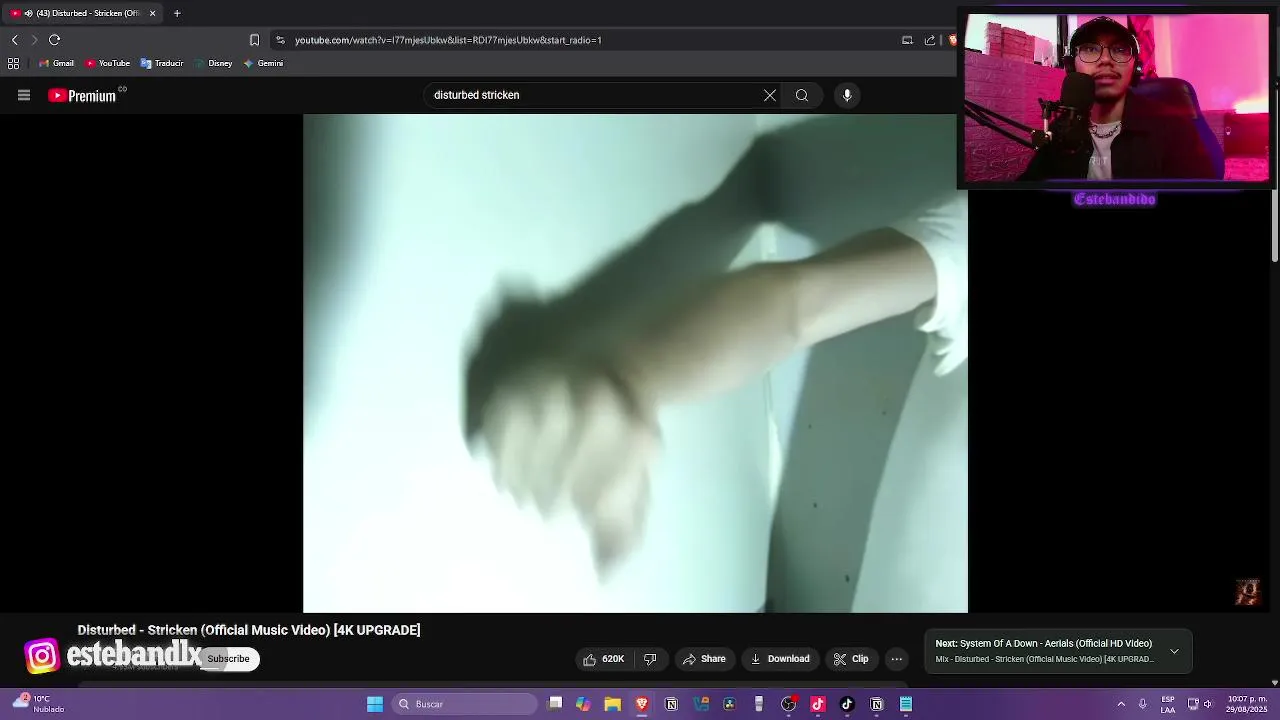1280x720 pixels.
Task: Open the Gmail bookmark
Action: (56, 63)
